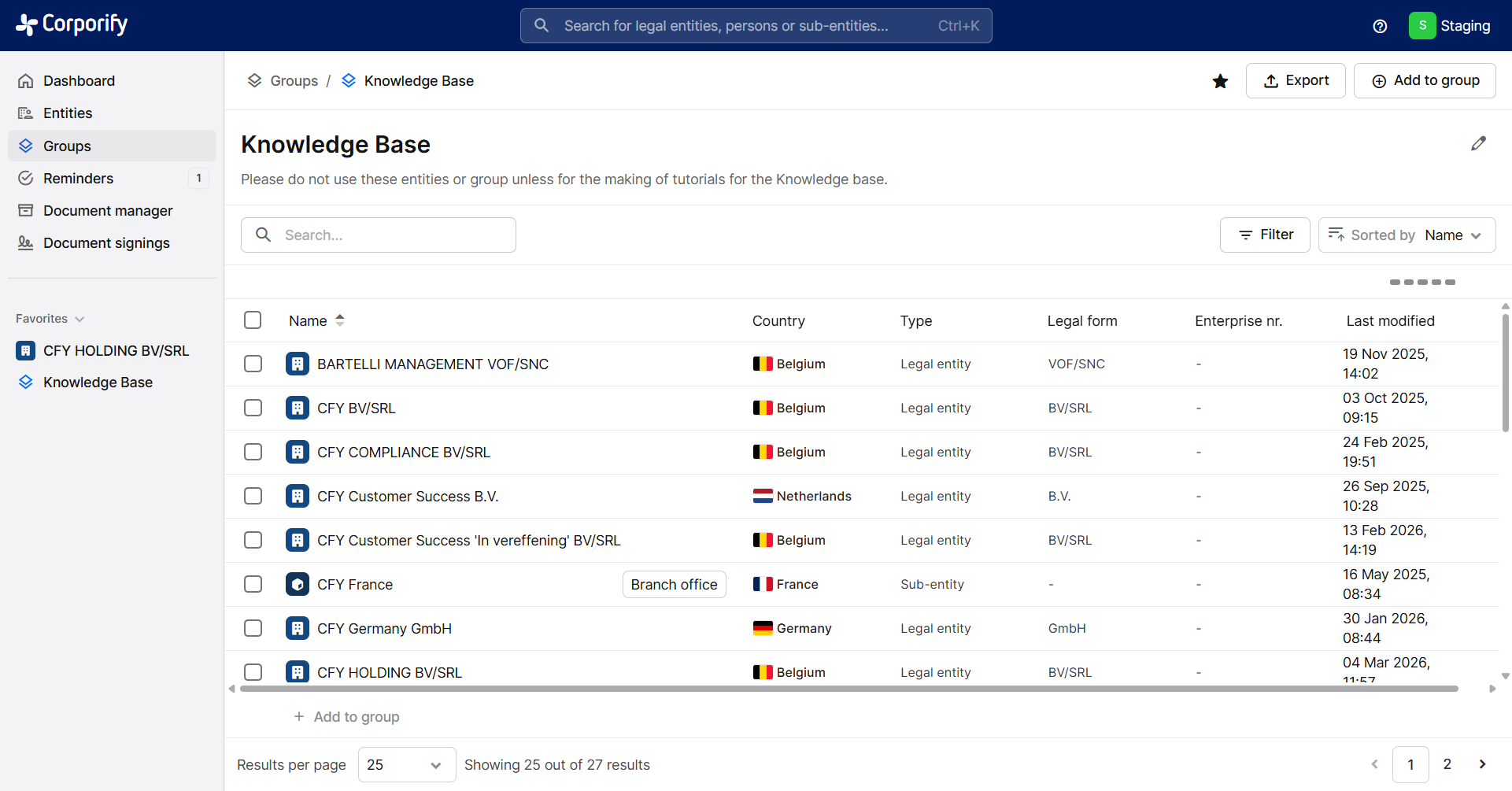1512x791 pixels.
Task: Go to Entities in the sidebar
Action: 112,113
